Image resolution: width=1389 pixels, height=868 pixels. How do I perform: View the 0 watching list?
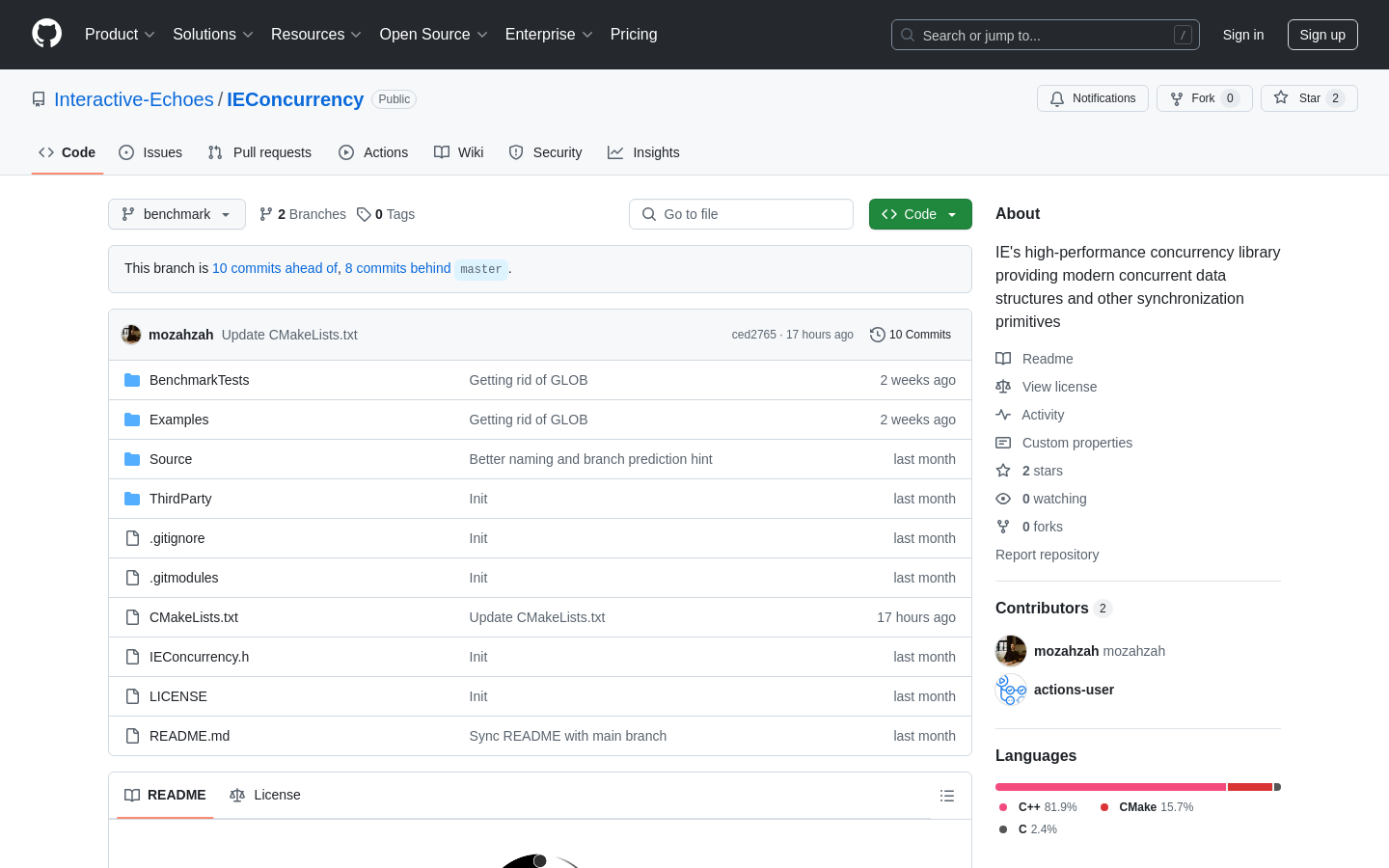[1041, 499]
